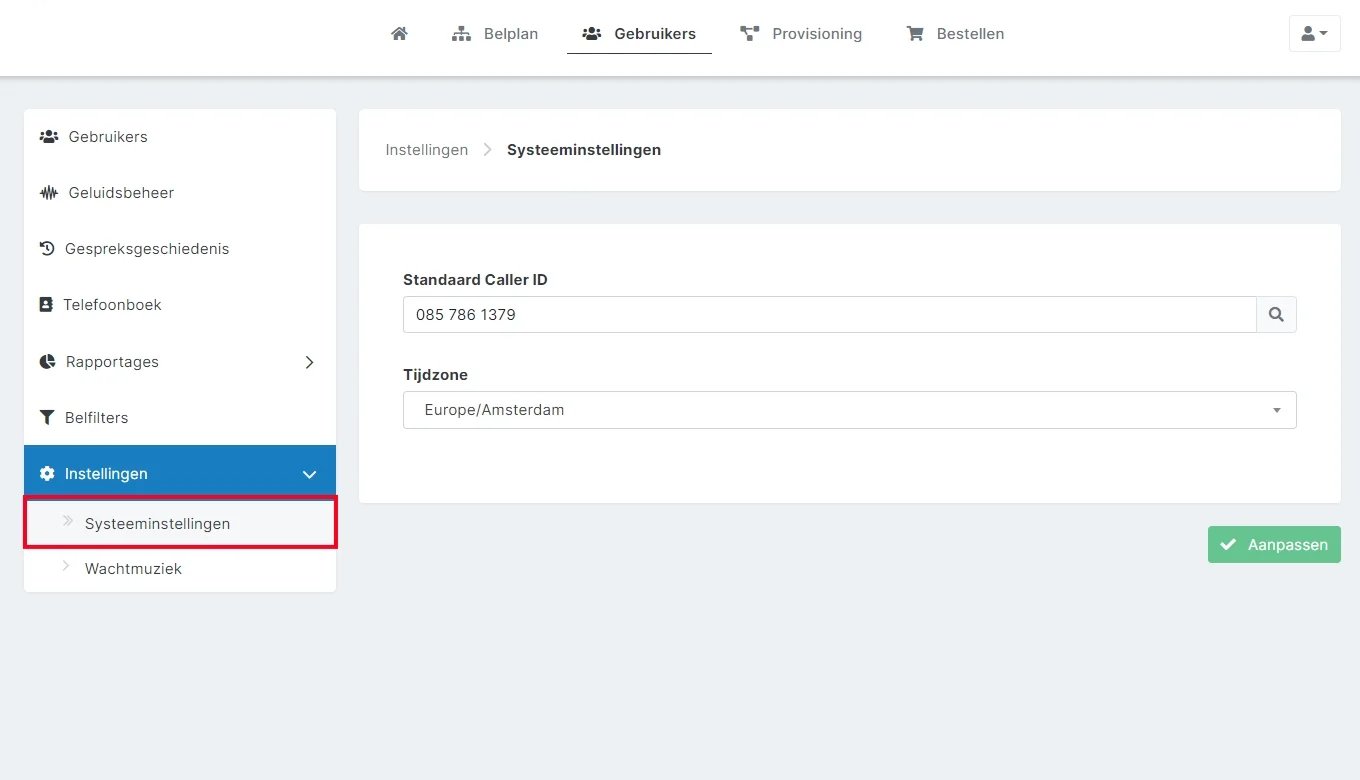1360x780 pixels.
Task: Click the Gebruikers people icon in top navigation
Action: coord(591,34)
